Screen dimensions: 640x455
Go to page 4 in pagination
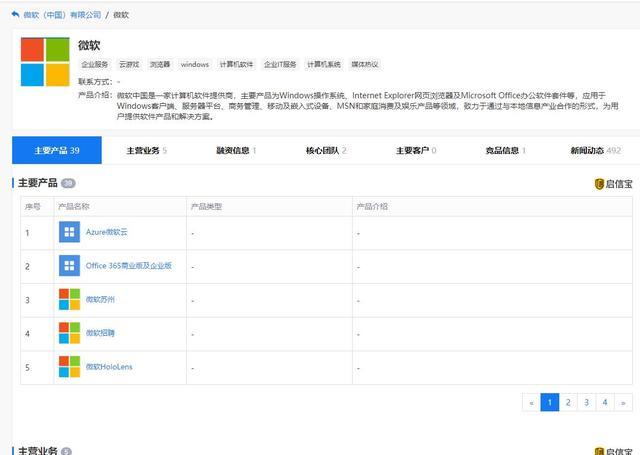pyautogui.click(x=605, y=402)
